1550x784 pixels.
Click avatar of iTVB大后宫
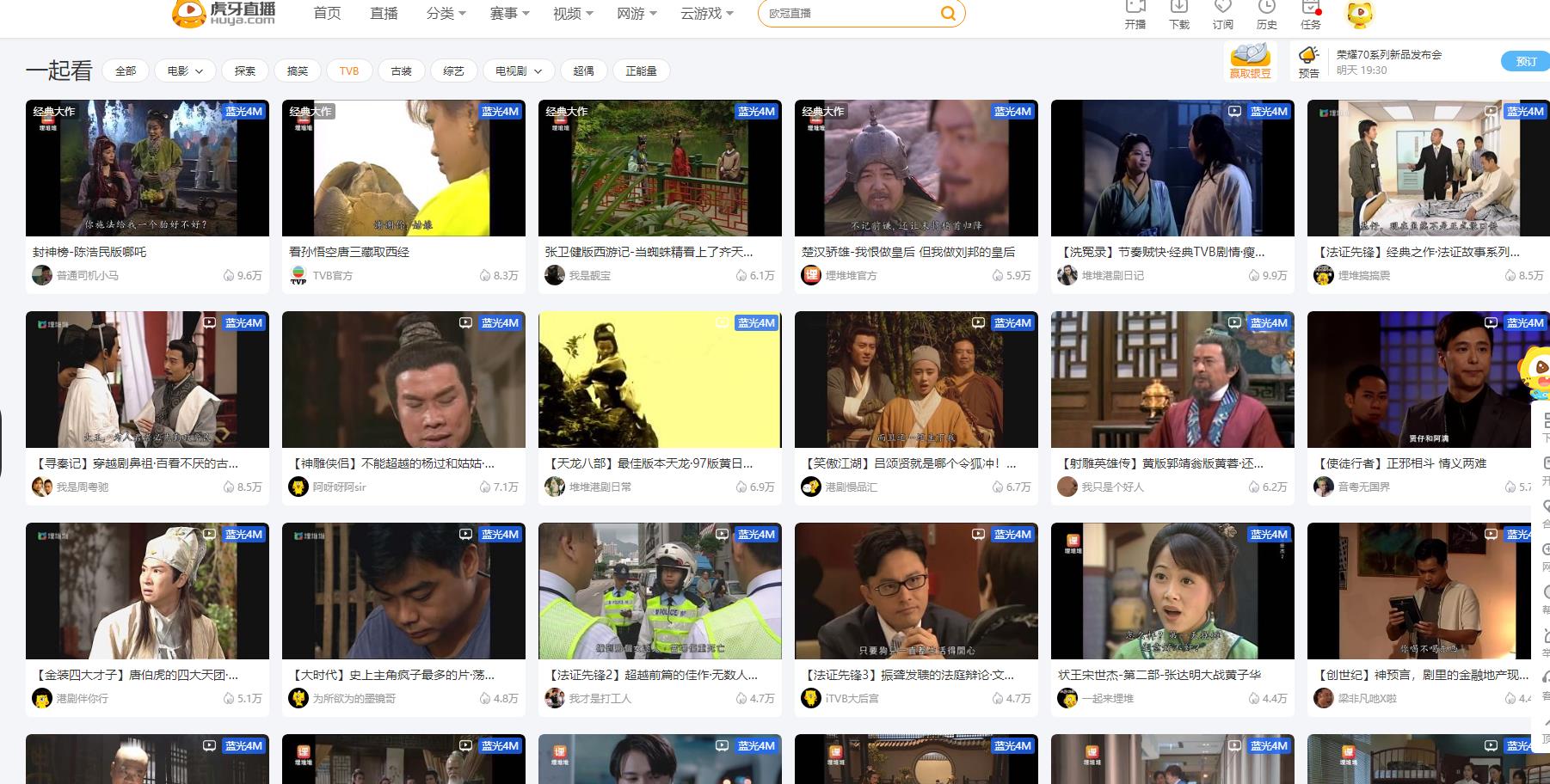click(811, 698)
